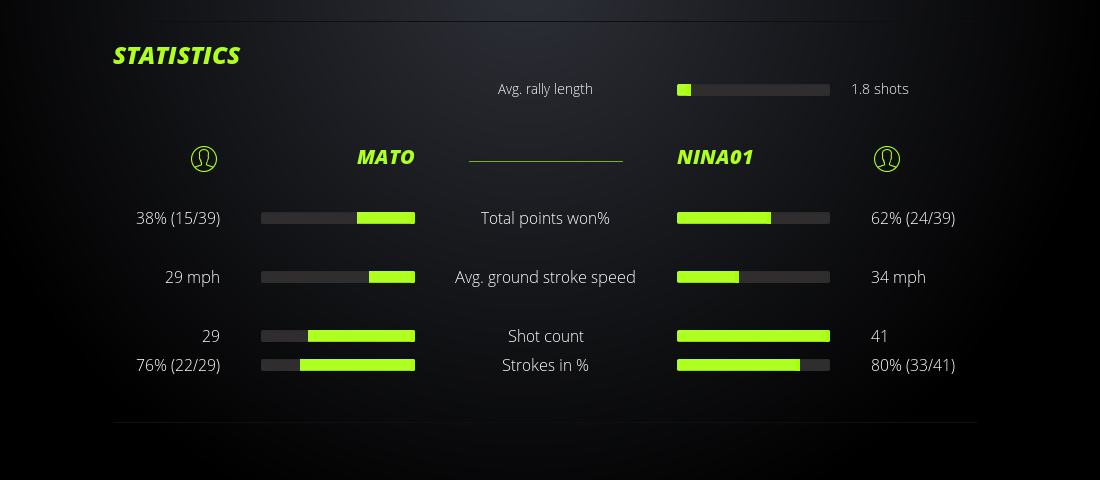Click the STATISTICS heading

coord(177,56)
